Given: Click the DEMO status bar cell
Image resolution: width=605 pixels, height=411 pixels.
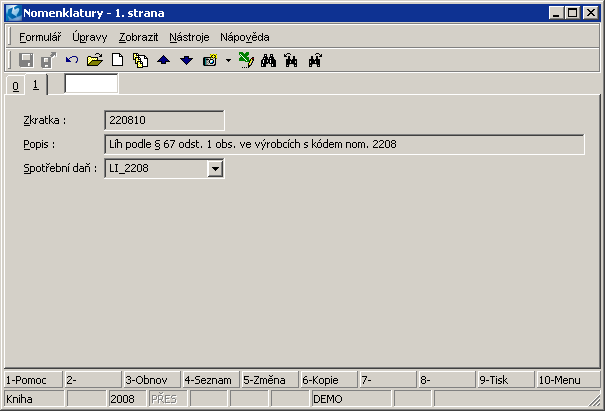Looking at the screenshot, I should tap(351, 399).
